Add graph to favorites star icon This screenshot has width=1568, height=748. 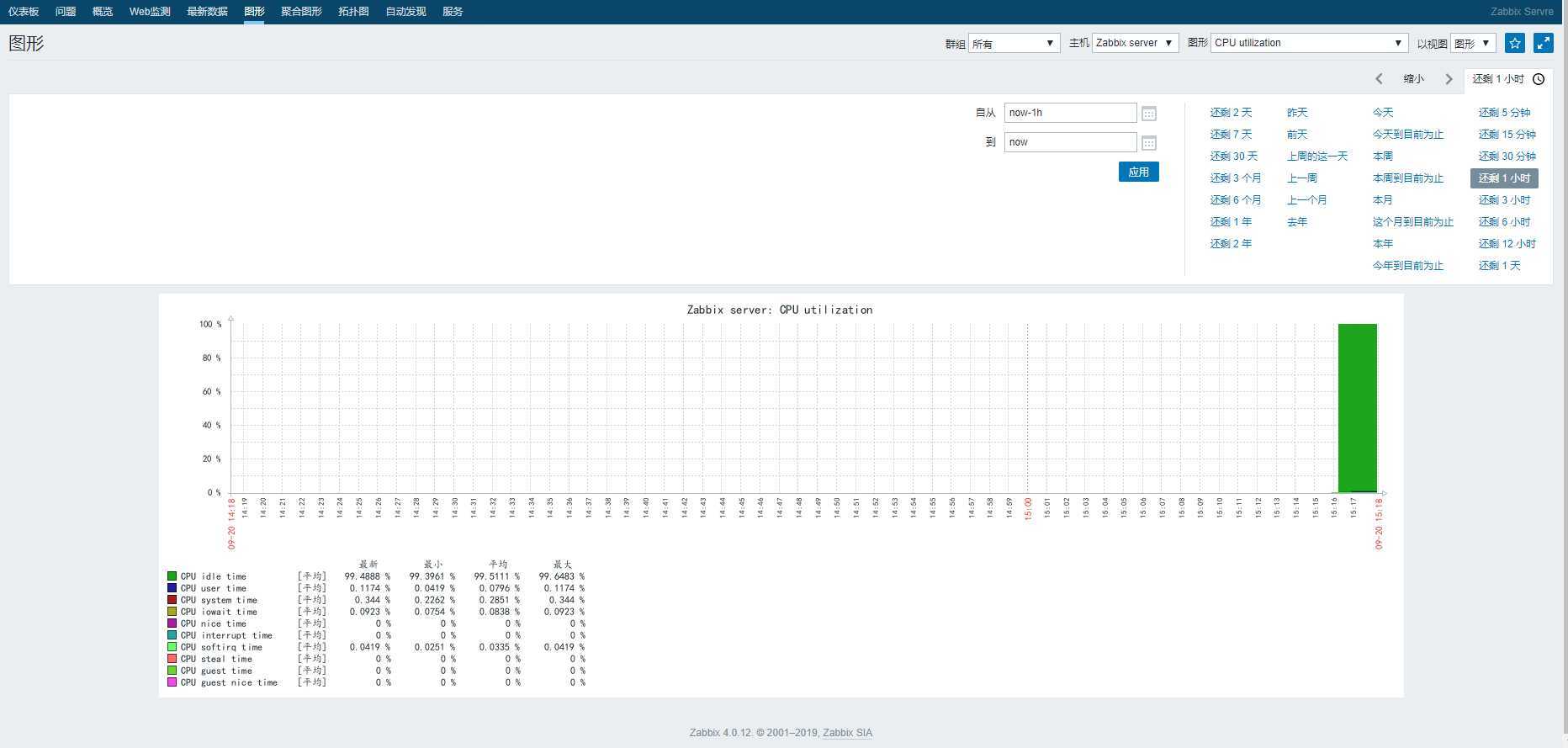(x=1515, y=43)
